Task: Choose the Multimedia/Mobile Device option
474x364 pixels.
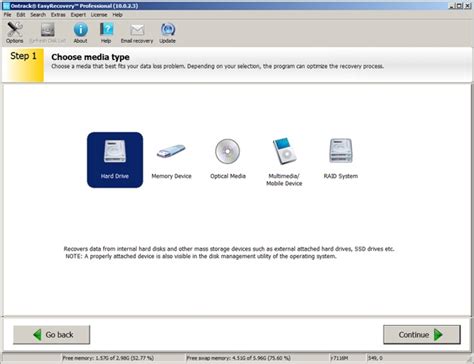Action: pos(284,162)
